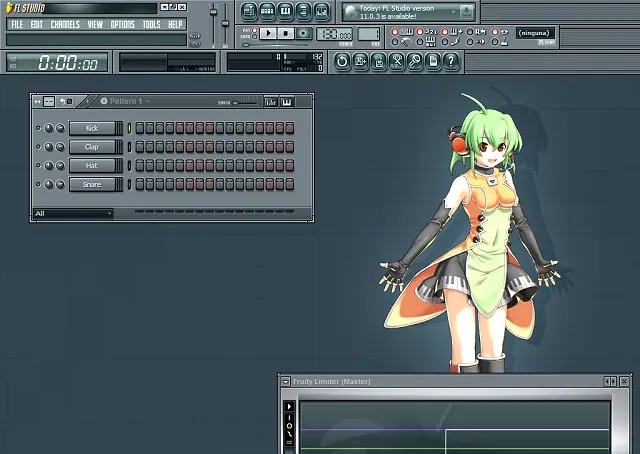Click the play icon in Fruity Limiter sidebar

pyautogui.click(x=289, y=406)
